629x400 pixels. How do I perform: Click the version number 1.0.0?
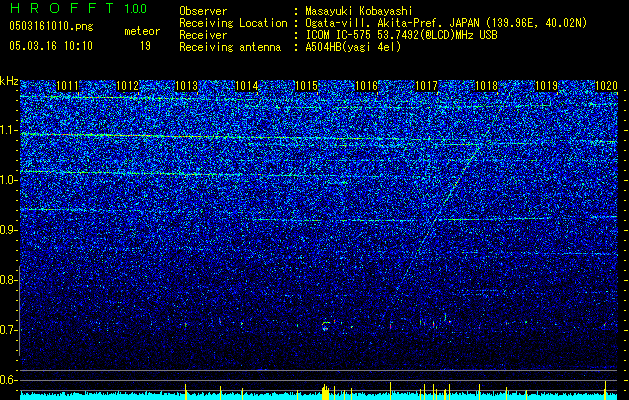[x=136, y=9]
